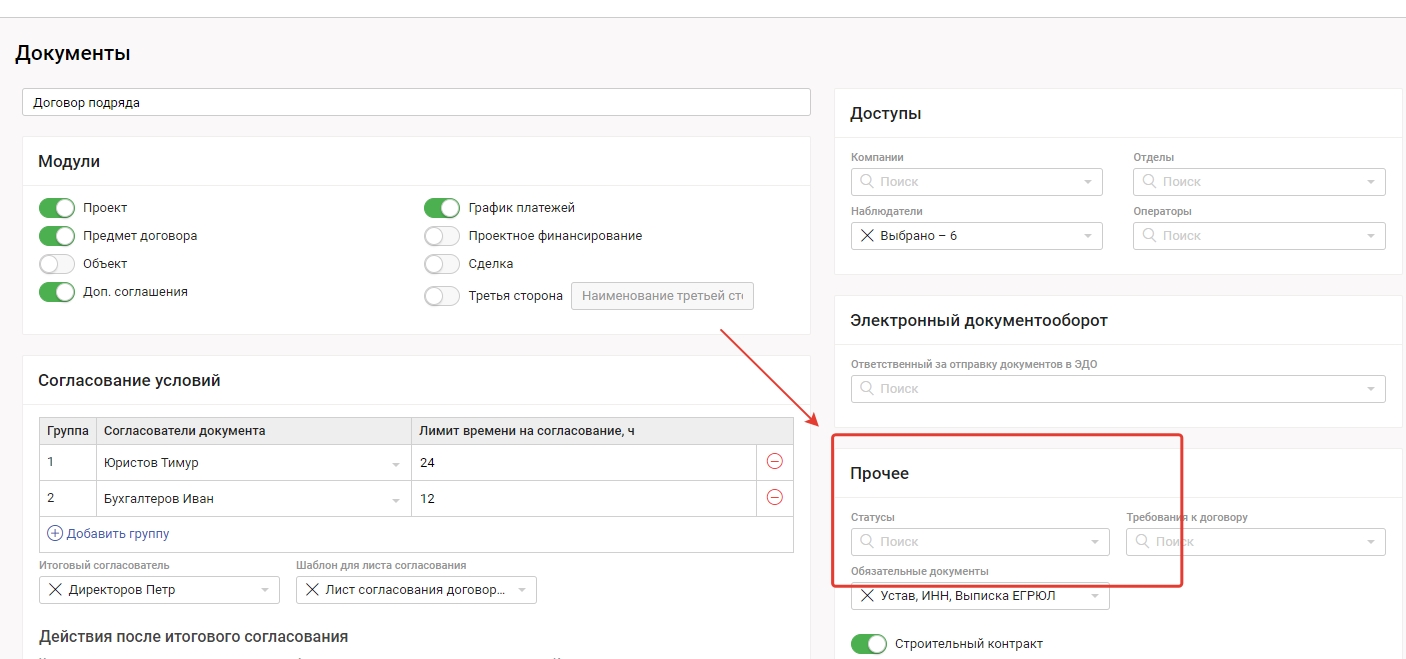Click the Наименование третьей стороны field
1406x659 pixels.
pyautogui.click(x=662, y=296)
